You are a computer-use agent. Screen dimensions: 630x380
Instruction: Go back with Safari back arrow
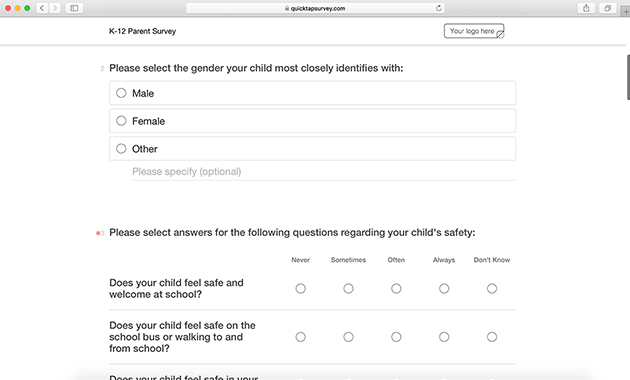point(42,8)
